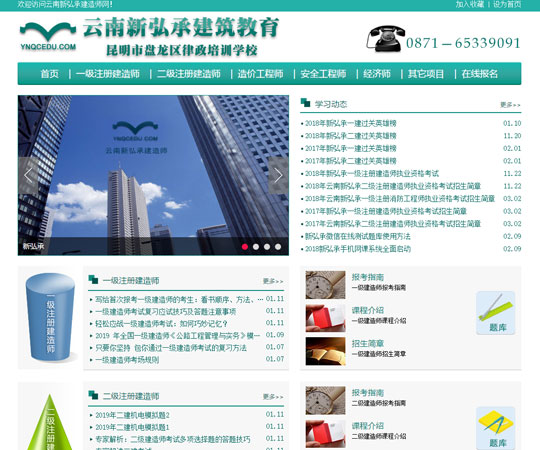540x450 pixels.
Task: Open article 2017年新弘承二建过关英雄榜
Action: (351, 161)
